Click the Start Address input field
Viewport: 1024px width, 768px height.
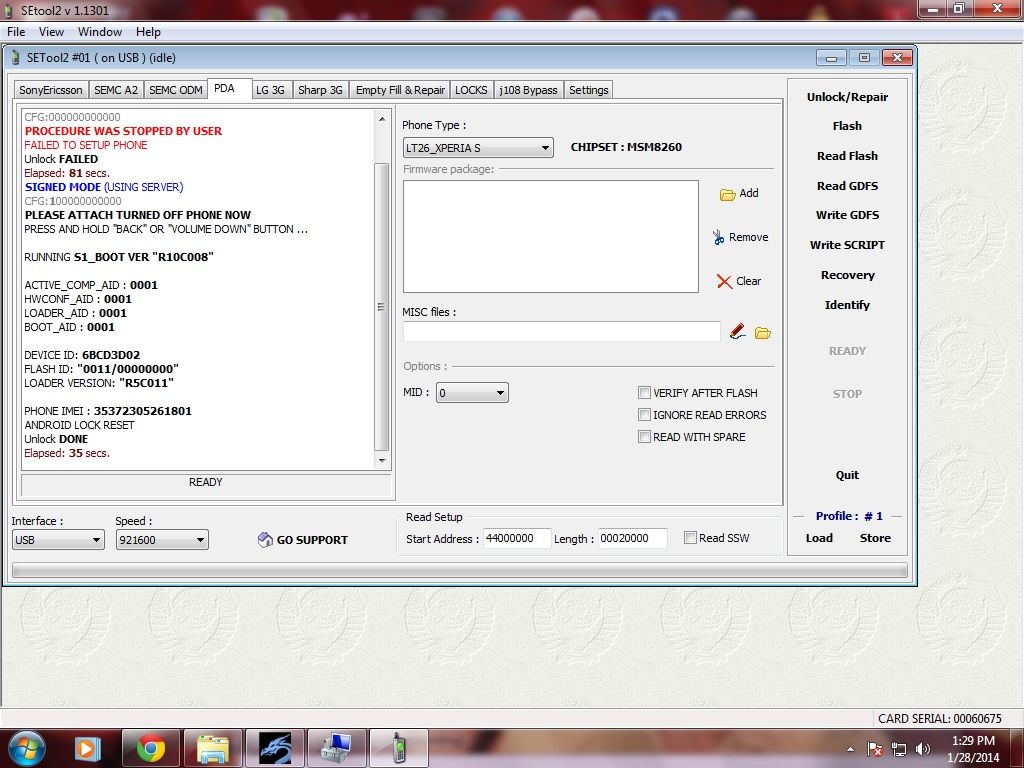click(517, 538)
